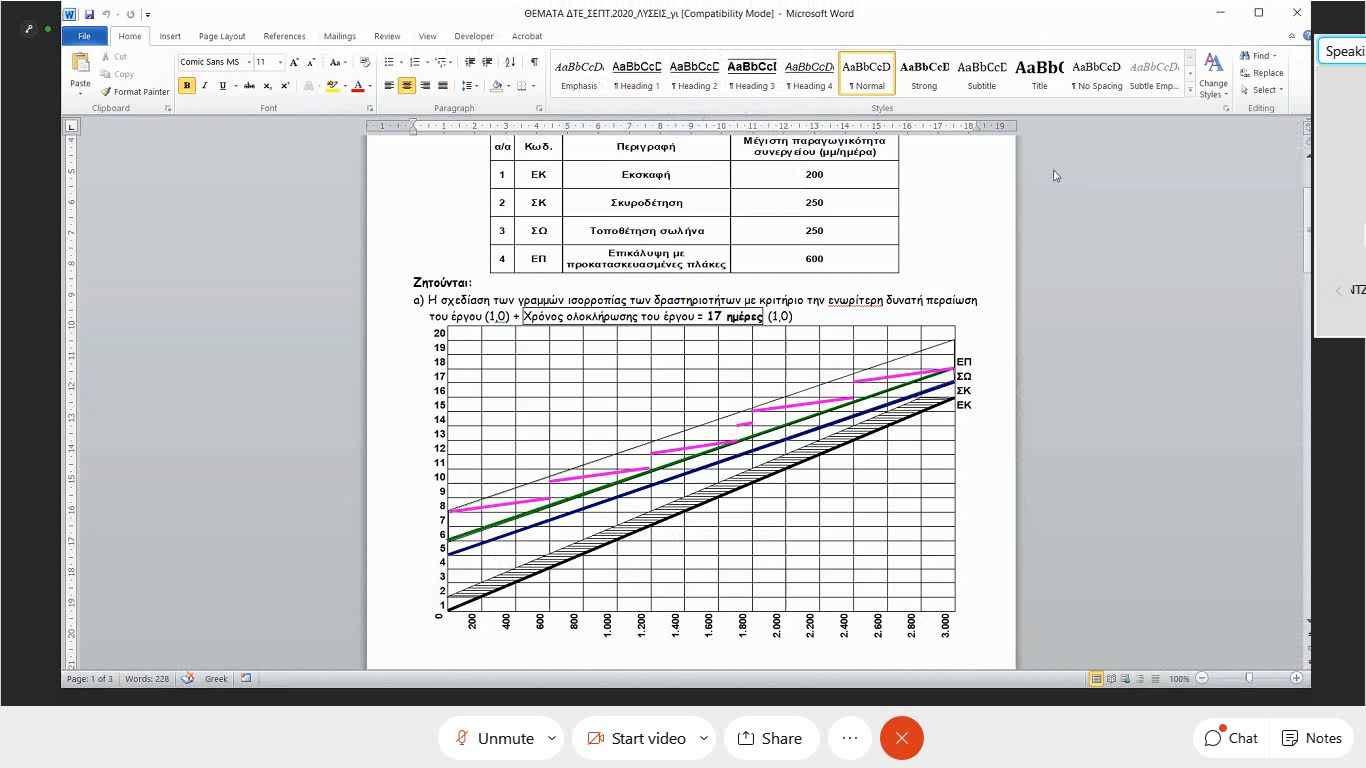
Task: Expand the Styles gallery more arrow
Action: tap(1190, 91)
